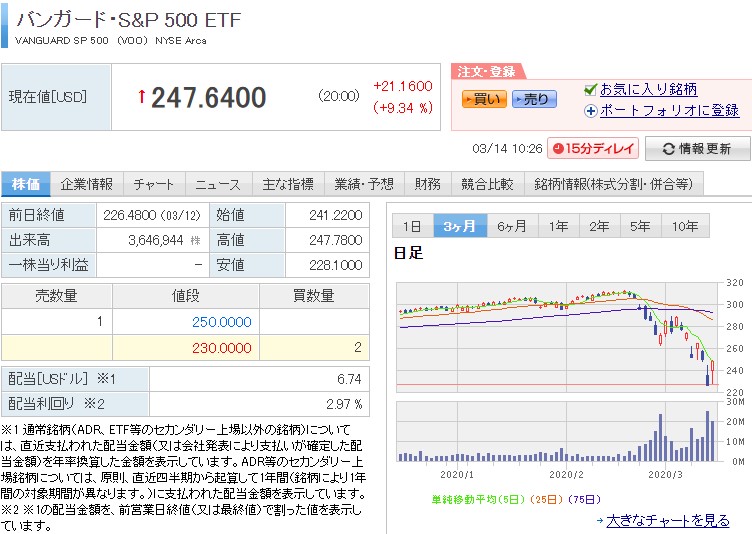The image size is (752, 534).
Task: Open the ニュース tab
Action: 218,184
